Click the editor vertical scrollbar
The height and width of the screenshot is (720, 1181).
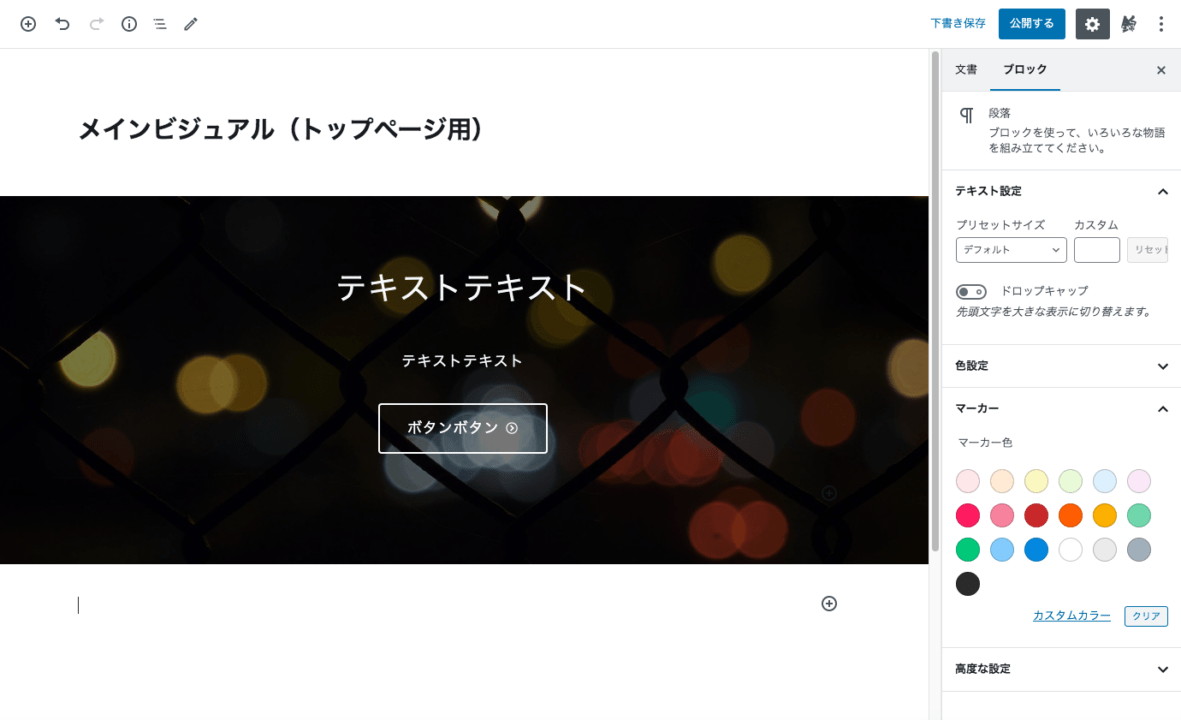(x=935, y=301)
